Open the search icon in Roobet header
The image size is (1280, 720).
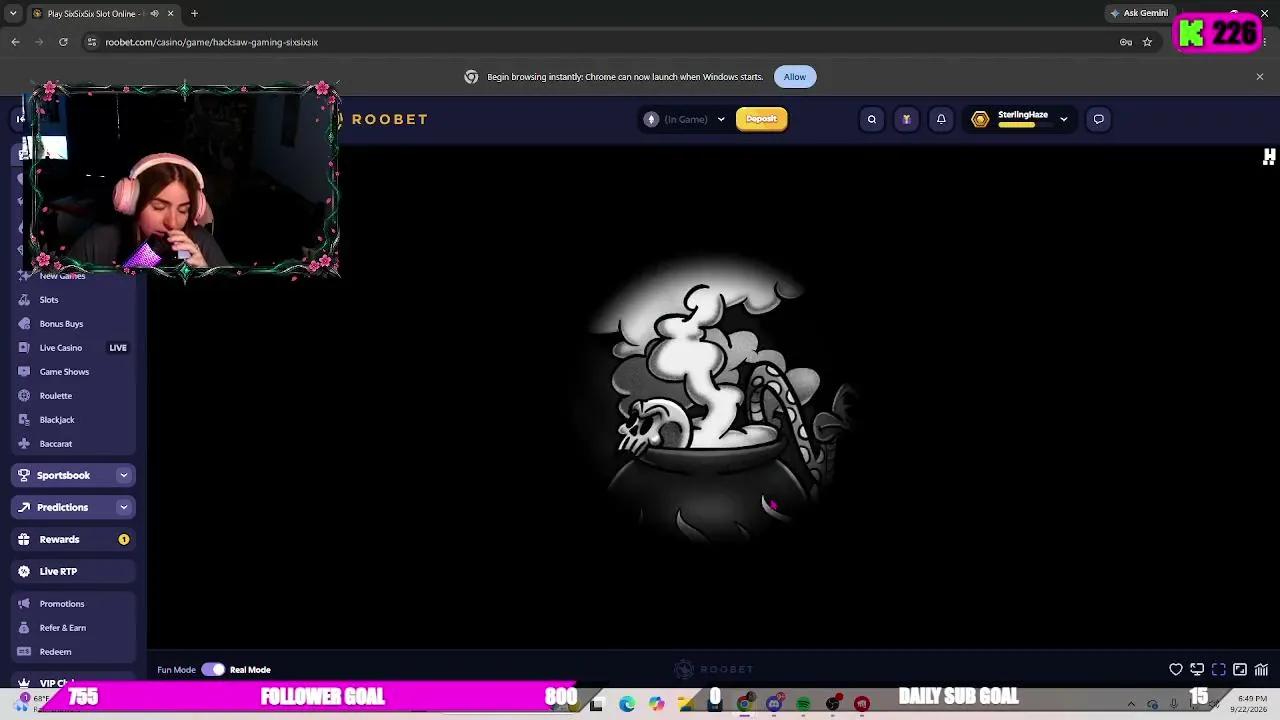tap(872, 119)
